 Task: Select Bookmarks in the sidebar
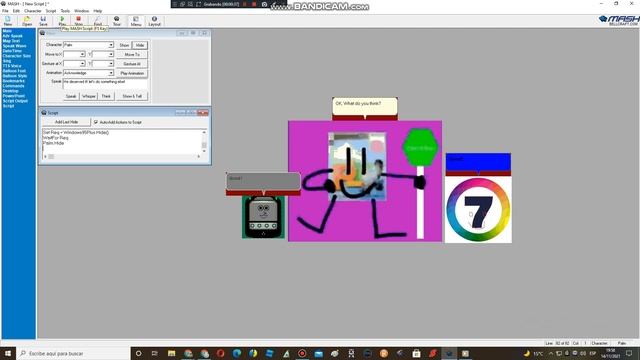(13, 81)
